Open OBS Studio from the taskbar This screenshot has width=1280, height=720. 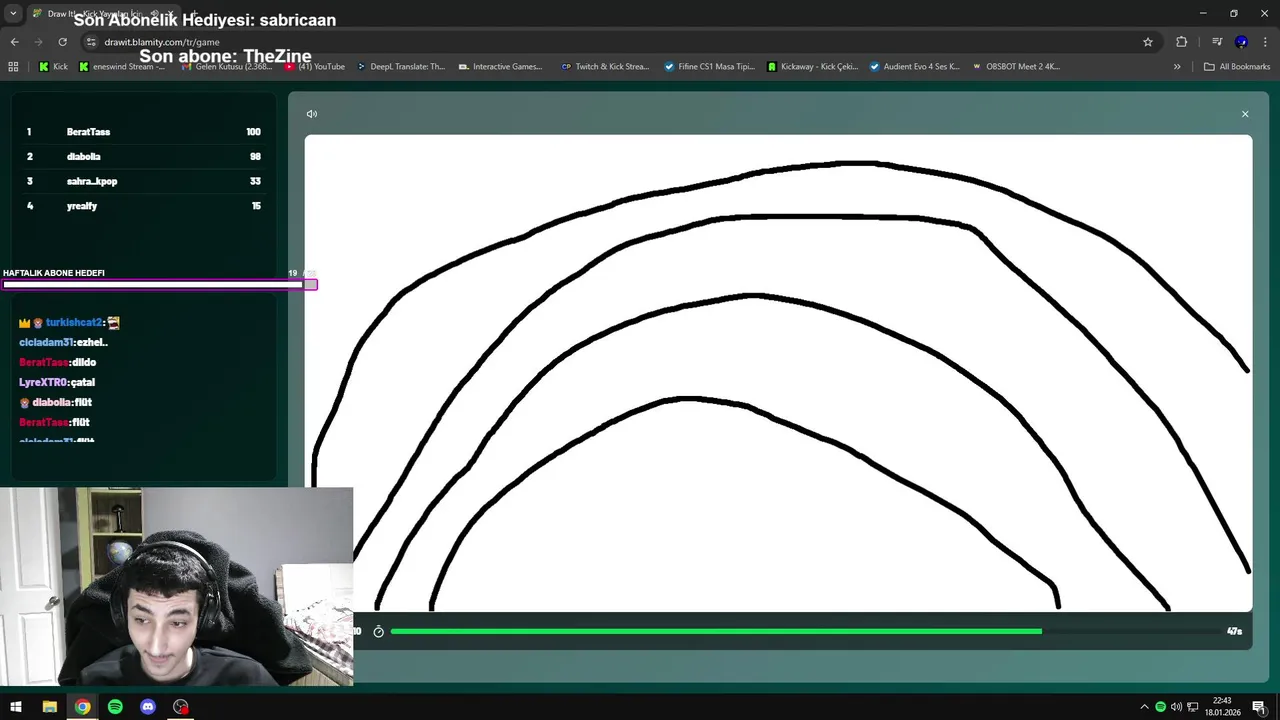tap(181, 707)
